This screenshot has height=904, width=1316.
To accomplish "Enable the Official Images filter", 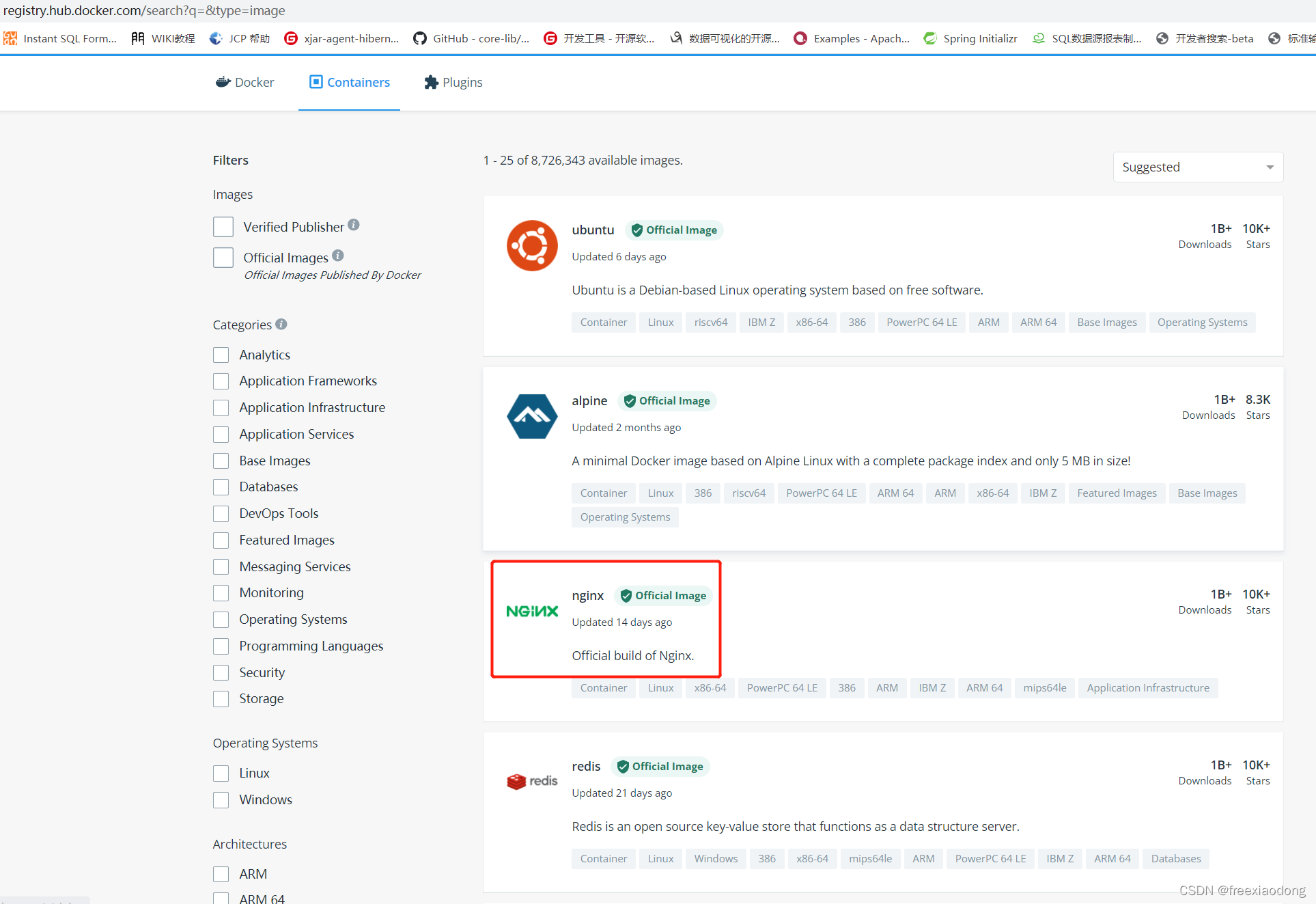I will [x=223, y=258].
